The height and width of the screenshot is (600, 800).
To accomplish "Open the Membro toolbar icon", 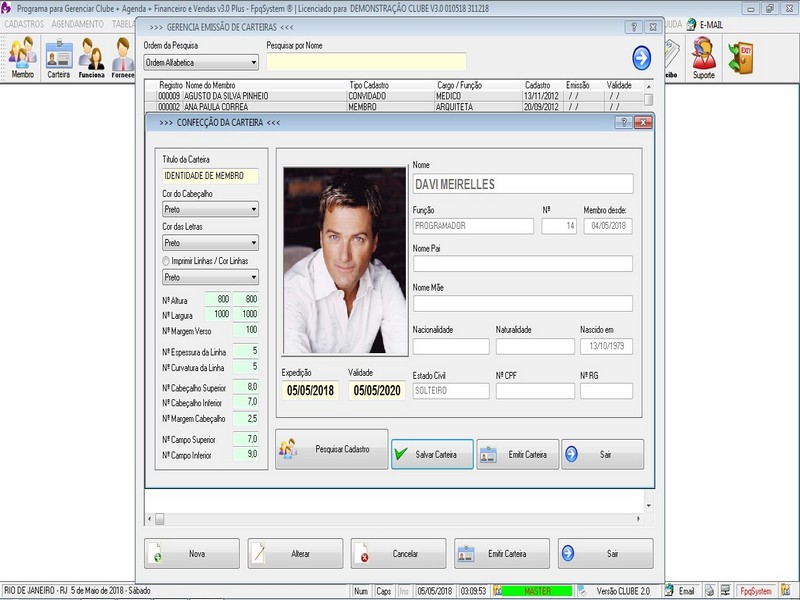I will click(x=22, y=58).
